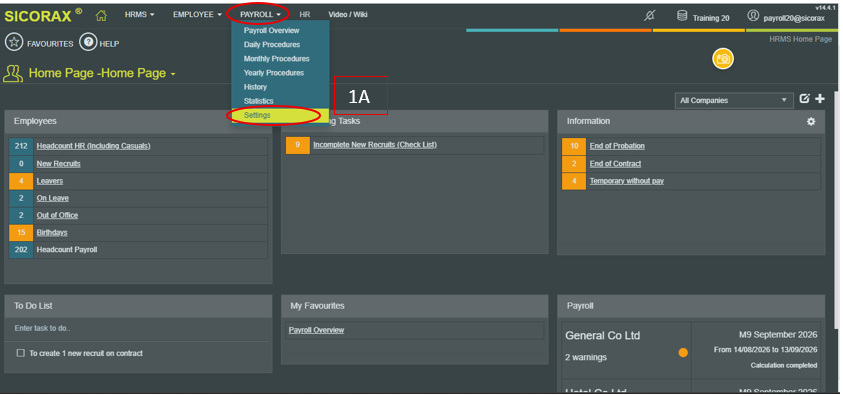Open the Birthdays link
This screenshot has width=843, height=396.
(52, 233)
